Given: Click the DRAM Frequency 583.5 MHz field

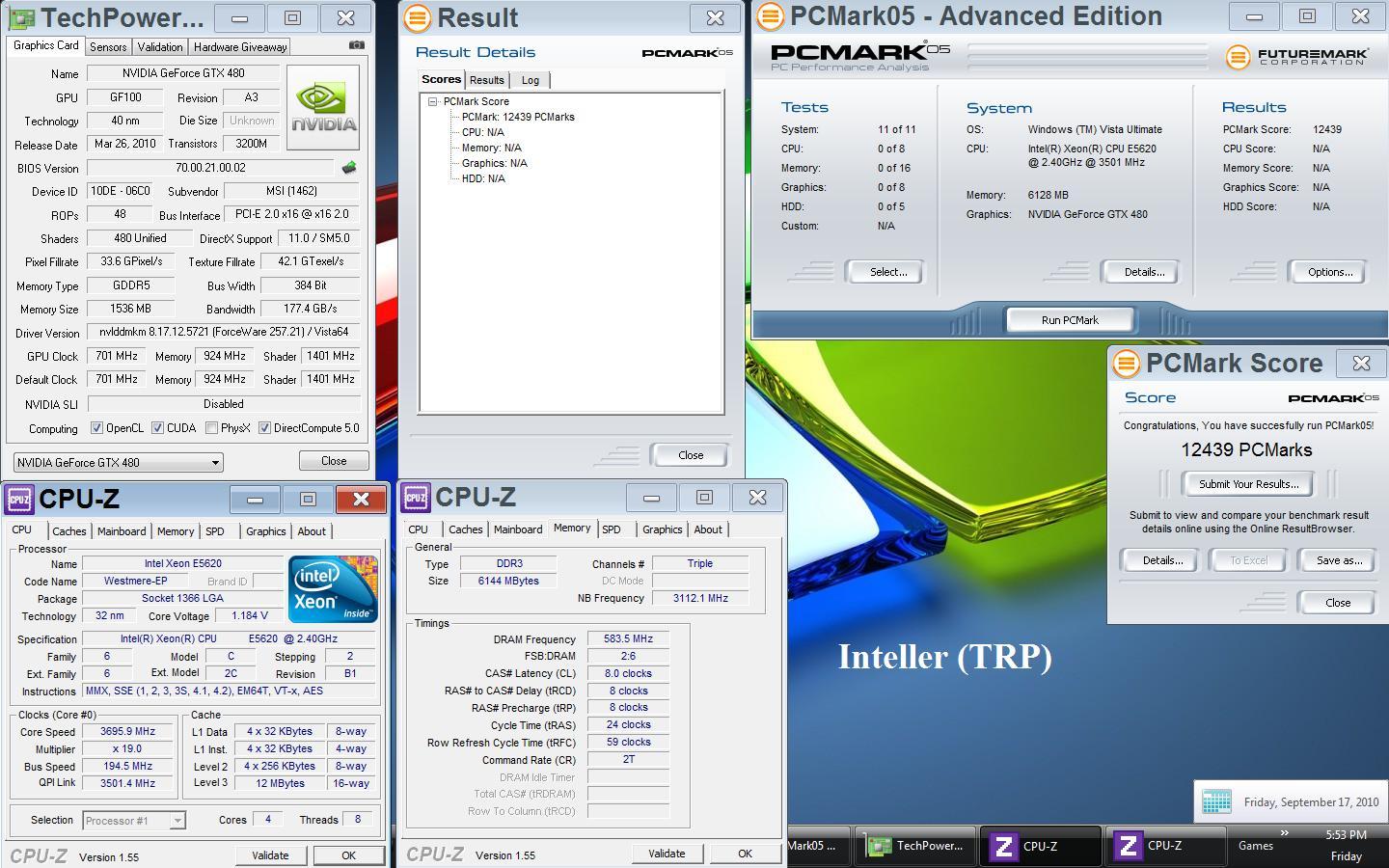Looking at the screenshot, I should coord(628,638).
